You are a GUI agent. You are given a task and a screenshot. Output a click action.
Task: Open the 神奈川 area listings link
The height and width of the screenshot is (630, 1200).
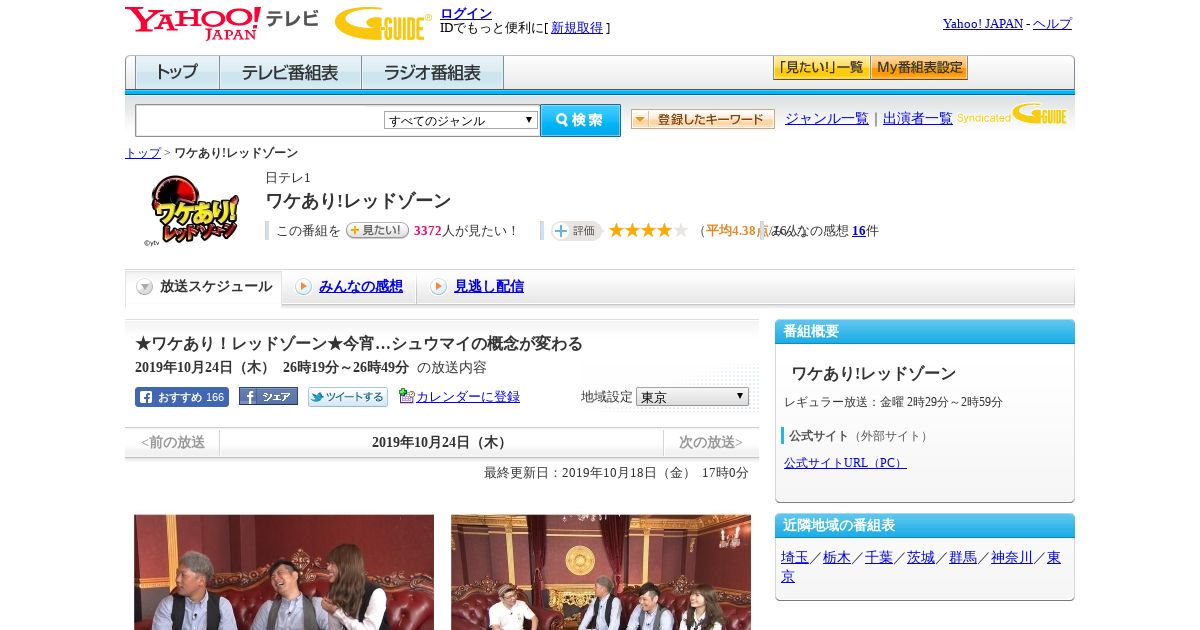(1012, 557)
